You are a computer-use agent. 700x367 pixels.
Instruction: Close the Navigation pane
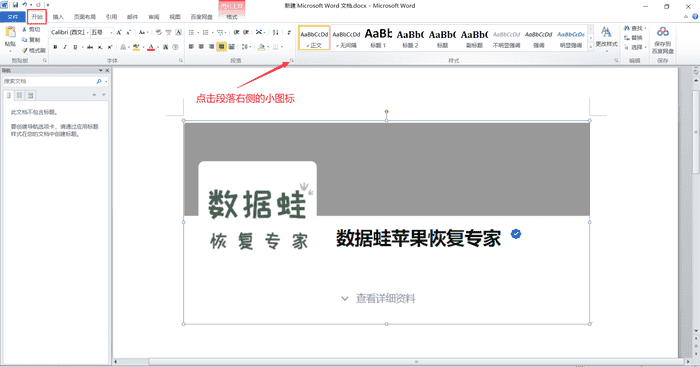(107, 71)
